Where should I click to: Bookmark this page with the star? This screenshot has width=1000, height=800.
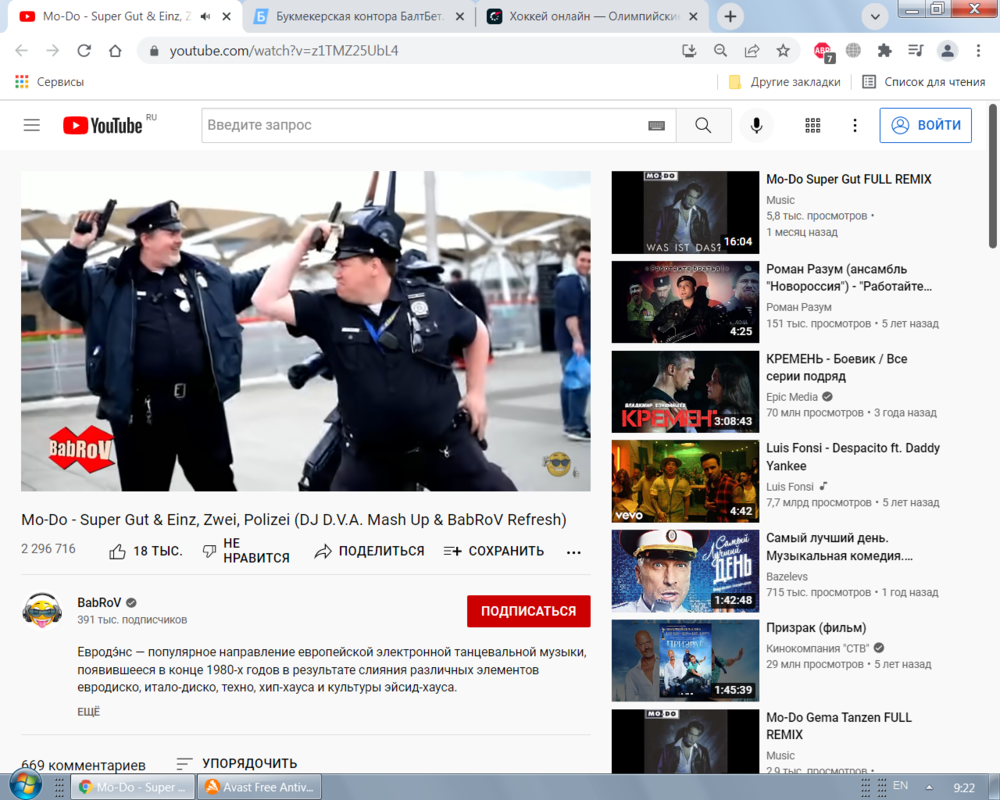pos(783,50)
